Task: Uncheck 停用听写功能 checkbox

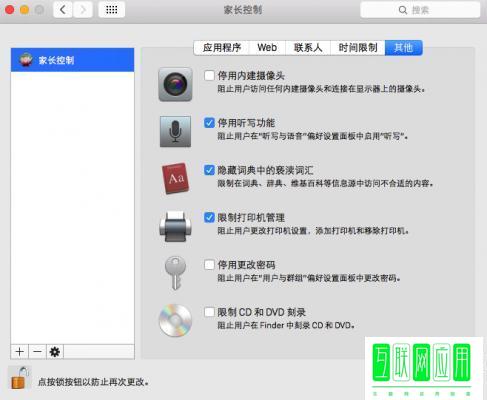Action: [x=209, y=123]
